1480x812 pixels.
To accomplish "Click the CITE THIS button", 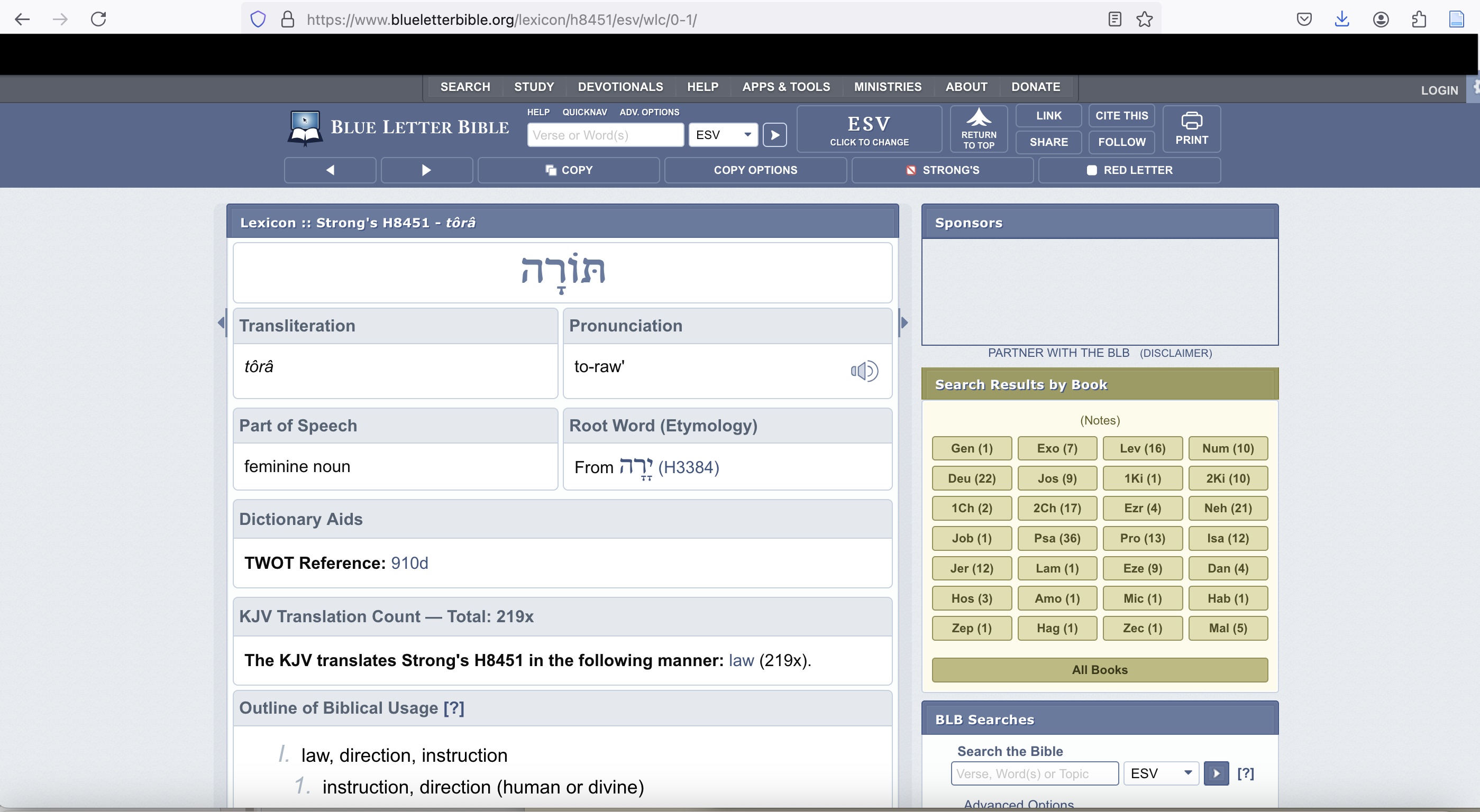I will tap(1121, 115).
